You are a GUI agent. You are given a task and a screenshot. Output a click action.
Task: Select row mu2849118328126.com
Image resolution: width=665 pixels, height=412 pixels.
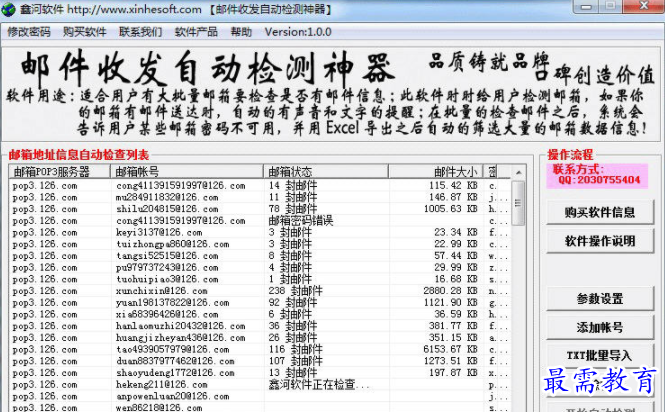click(260, 197)
